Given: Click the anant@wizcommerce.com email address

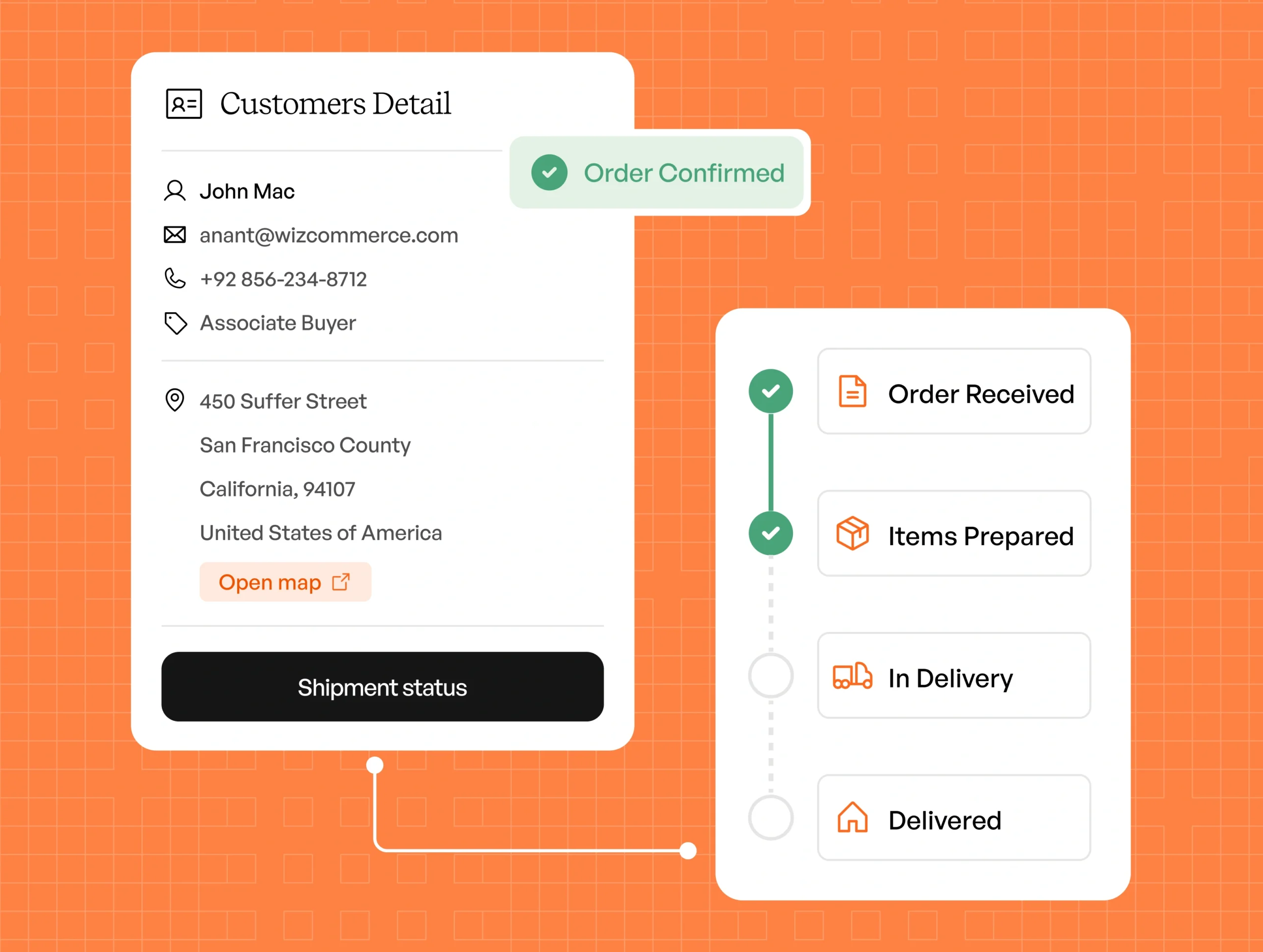Looking at the screenshot, I should [329, 235].
